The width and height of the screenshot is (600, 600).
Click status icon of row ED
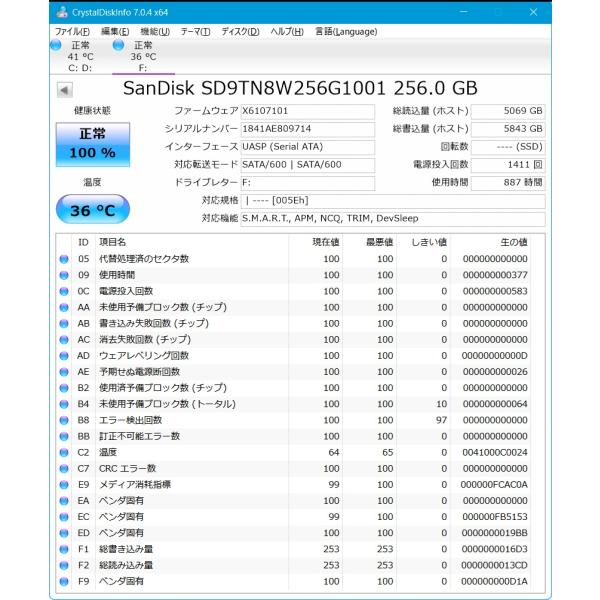tap(64, 533)
